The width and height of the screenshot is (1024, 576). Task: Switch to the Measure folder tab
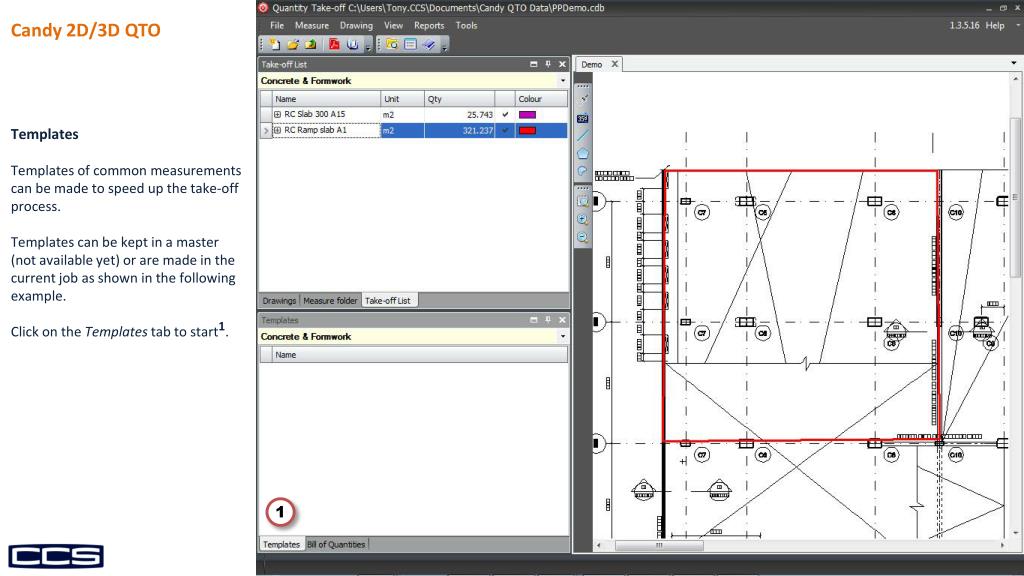(x=330, y=300)
